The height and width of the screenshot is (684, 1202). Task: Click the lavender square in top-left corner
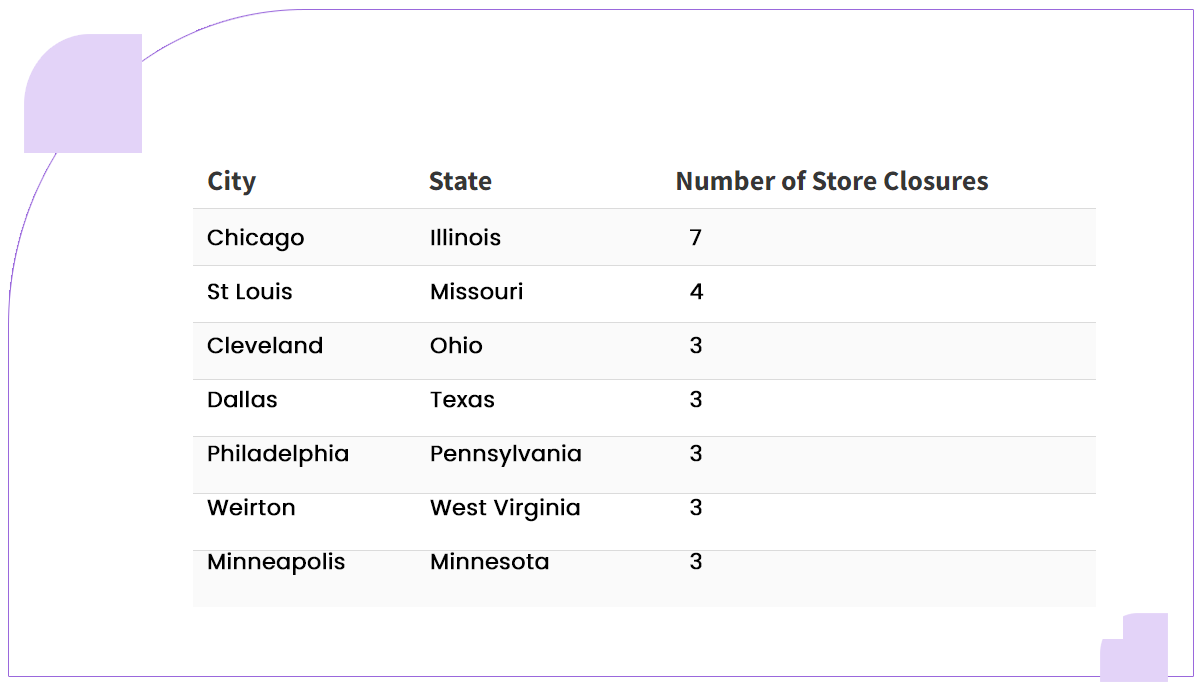[x=84, y=94]
